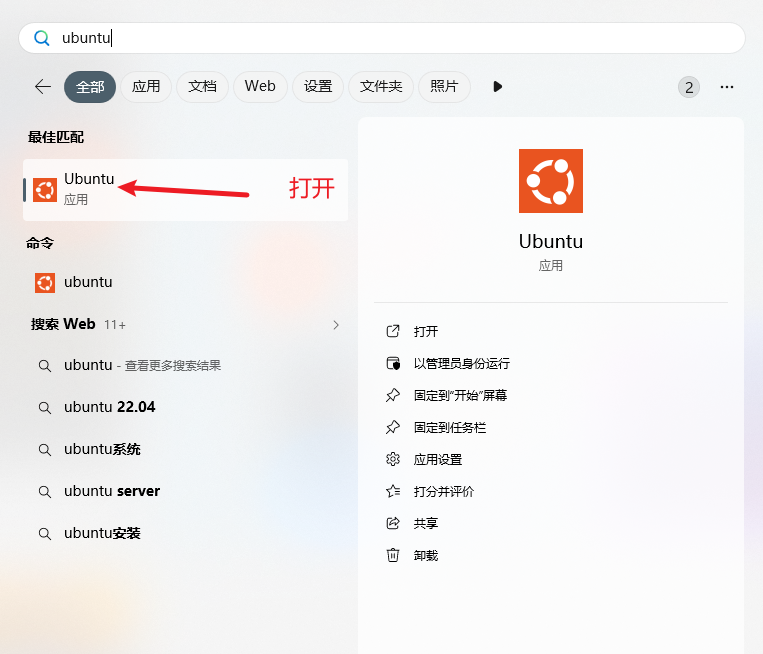This screenshot has height=654, width=763.
Task: Run the ubuntu command result
Action: (185, 282)
